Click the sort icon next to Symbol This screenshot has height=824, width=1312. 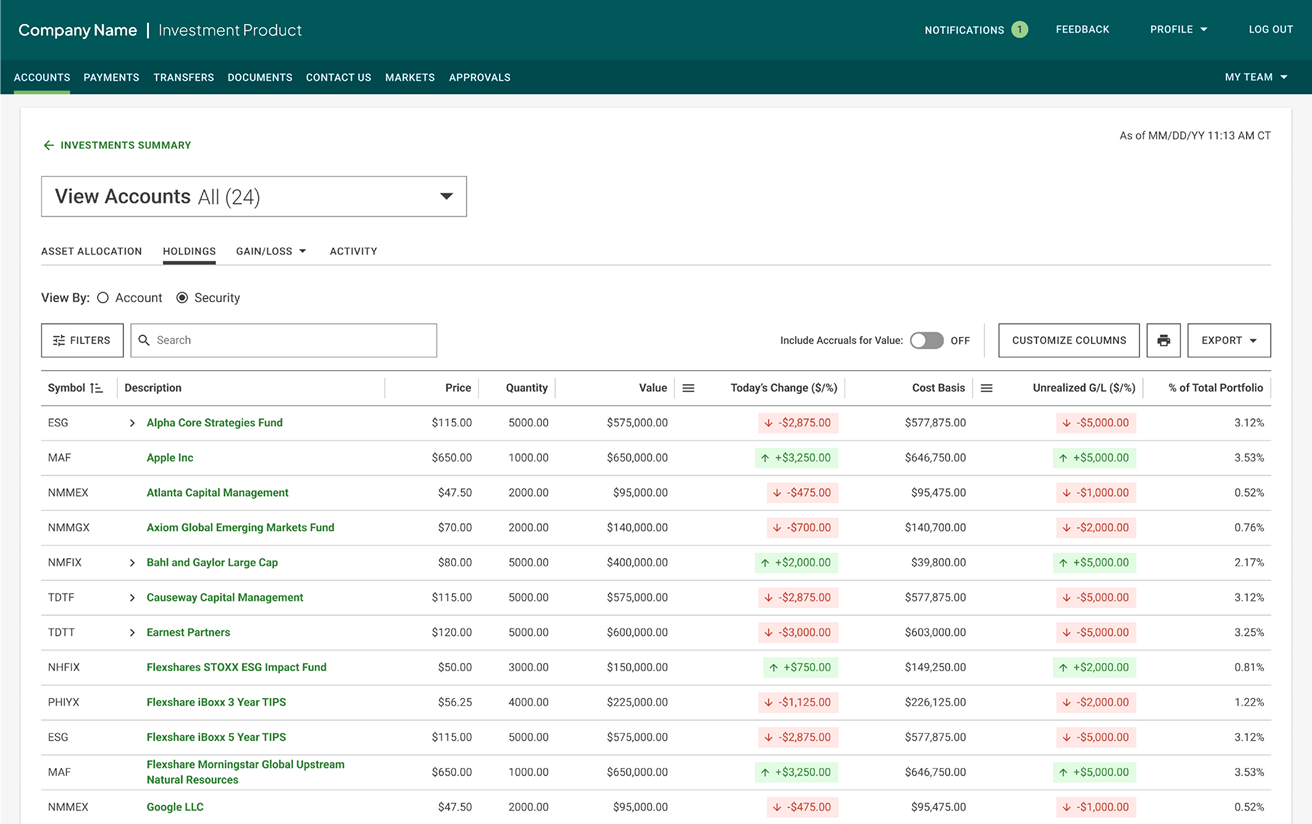[x=96, y=388]
